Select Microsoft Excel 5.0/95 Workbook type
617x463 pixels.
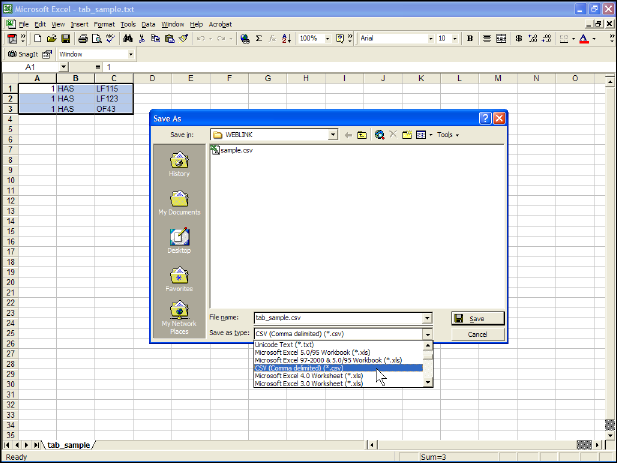339,352
